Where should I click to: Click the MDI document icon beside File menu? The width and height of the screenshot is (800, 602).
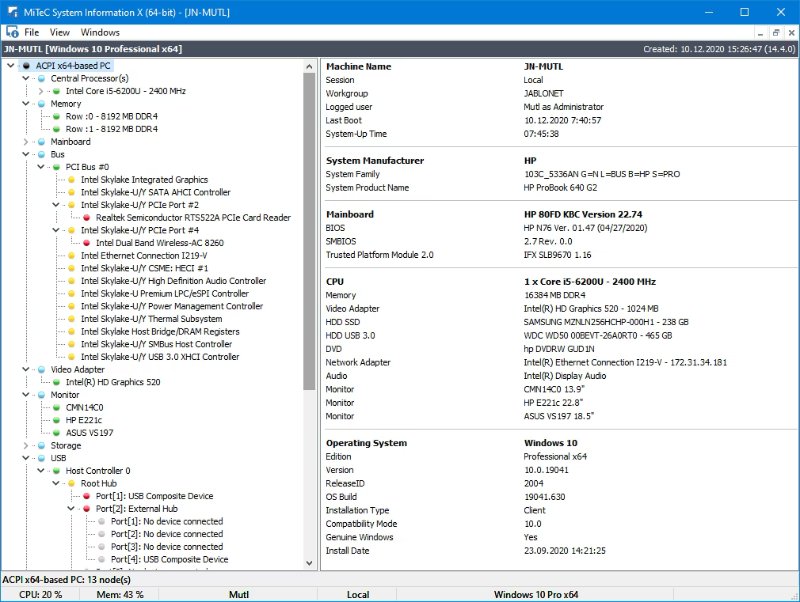pos(10,32)
